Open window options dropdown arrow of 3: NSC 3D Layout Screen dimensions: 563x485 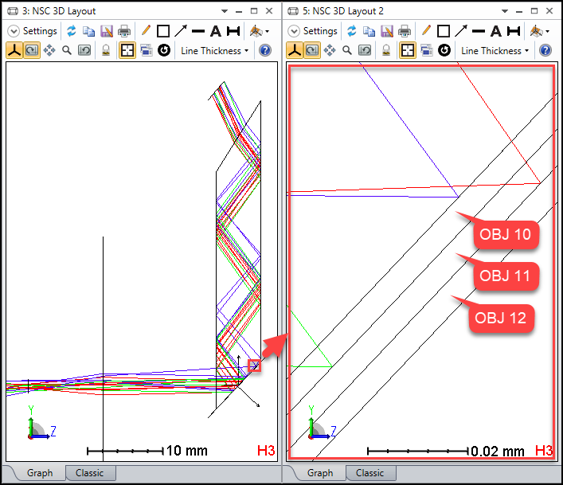point(224,11)
